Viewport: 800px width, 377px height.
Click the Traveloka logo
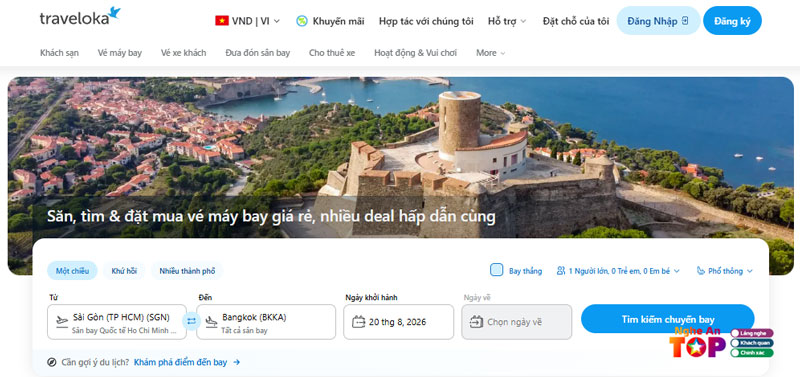pyautogui.click(x=80, y=17)
